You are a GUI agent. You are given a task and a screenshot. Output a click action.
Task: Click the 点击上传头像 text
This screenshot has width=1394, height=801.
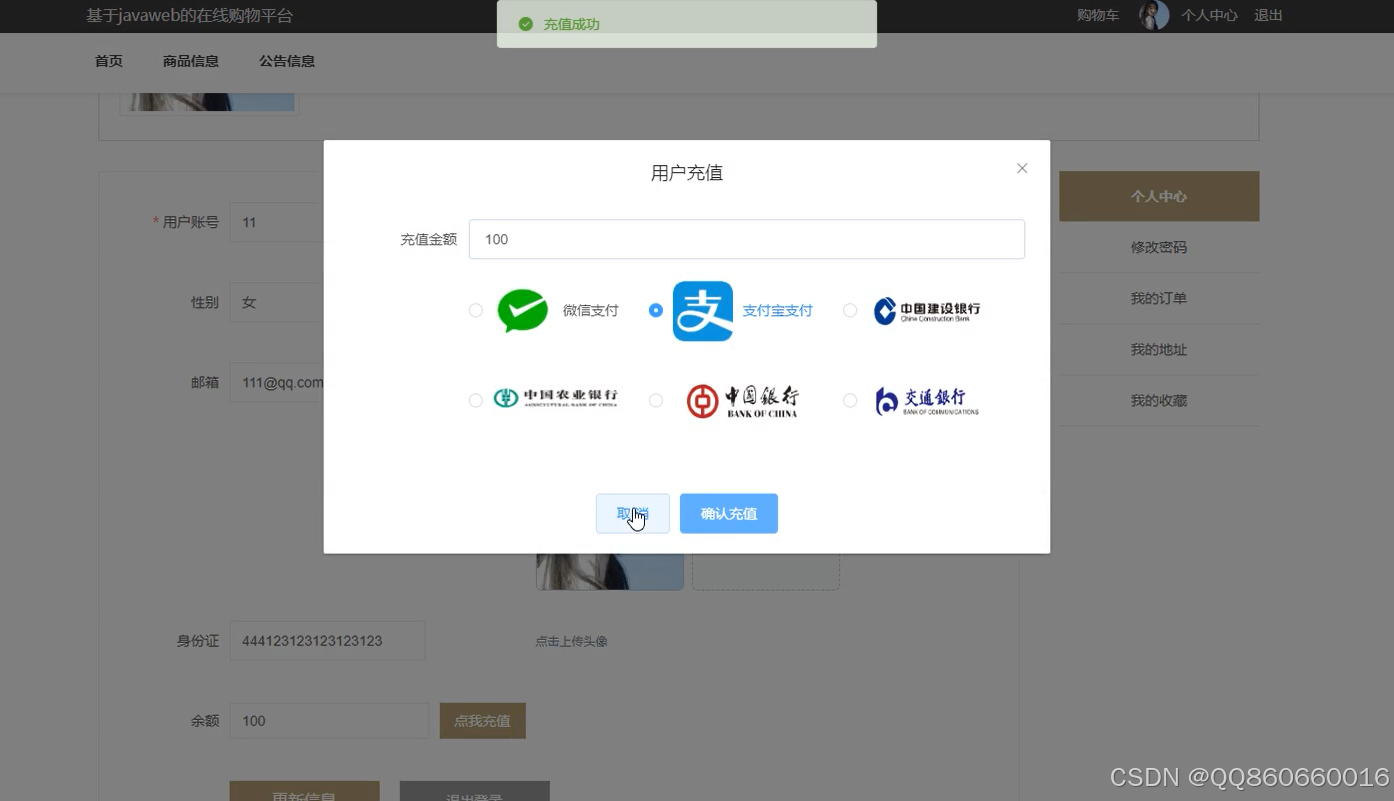[571, 641]
